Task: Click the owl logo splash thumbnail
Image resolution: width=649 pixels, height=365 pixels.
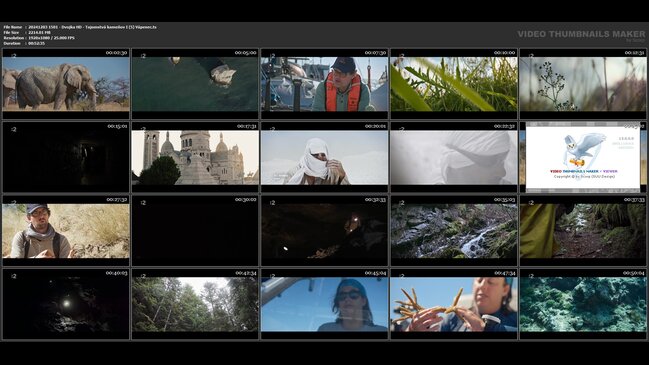Action: (583, 157)
